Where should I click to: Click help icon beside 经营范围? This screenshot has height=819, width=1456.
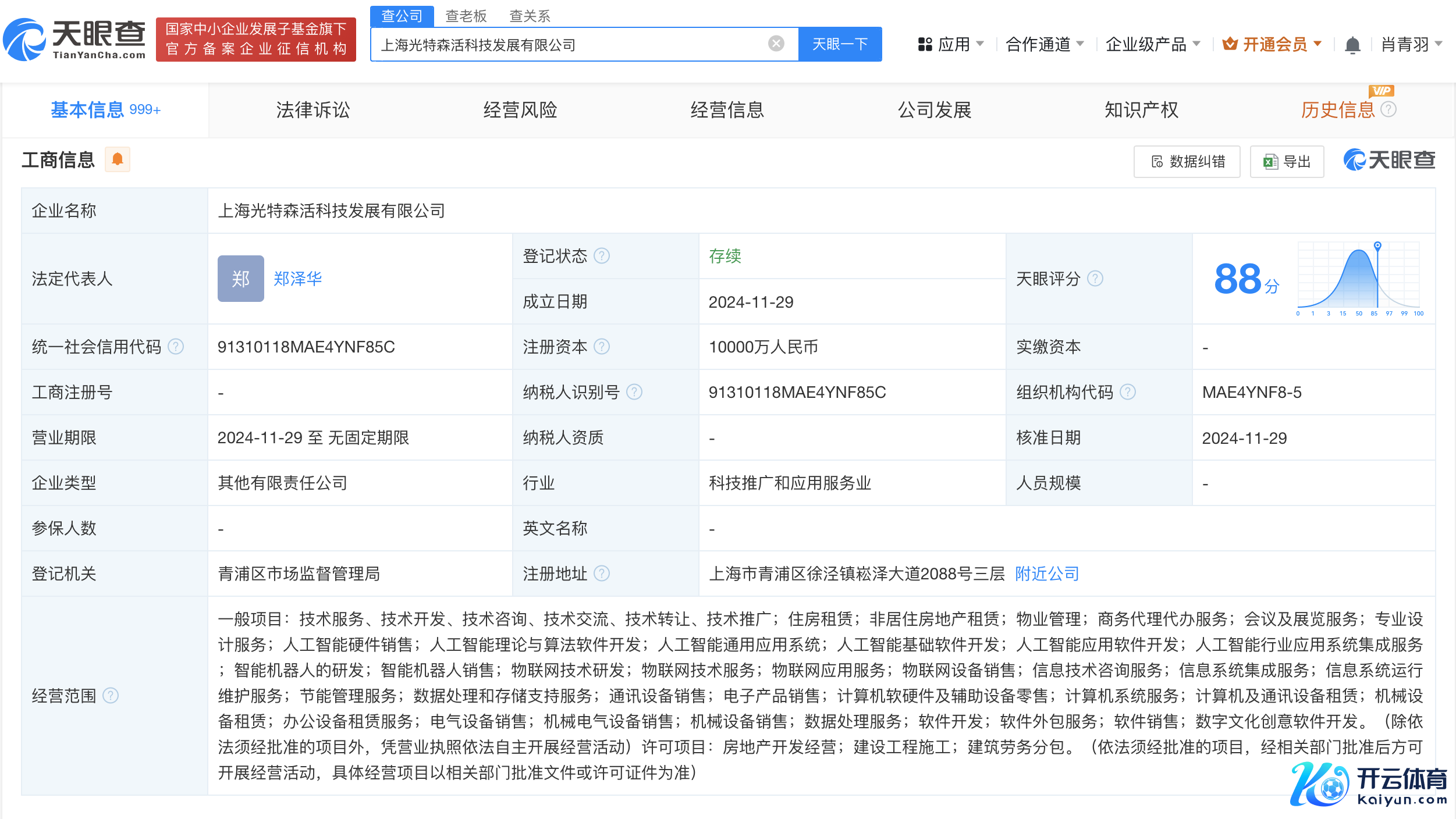point(111,696)
